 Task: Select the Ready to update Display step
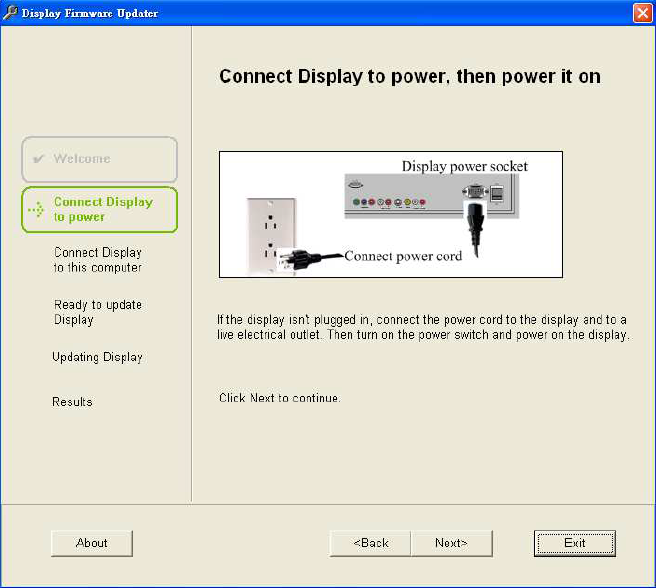[x=98, y=312]
